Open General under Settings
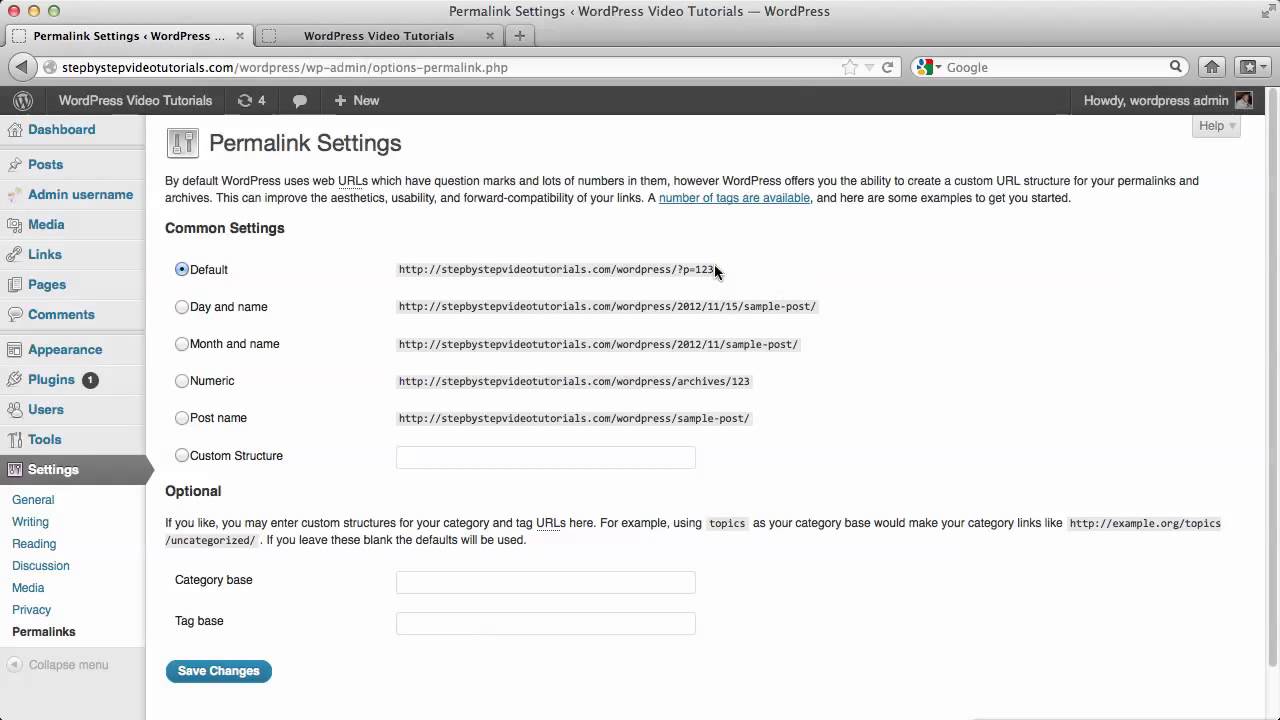1280x720 pixels. tap(33, 500)
